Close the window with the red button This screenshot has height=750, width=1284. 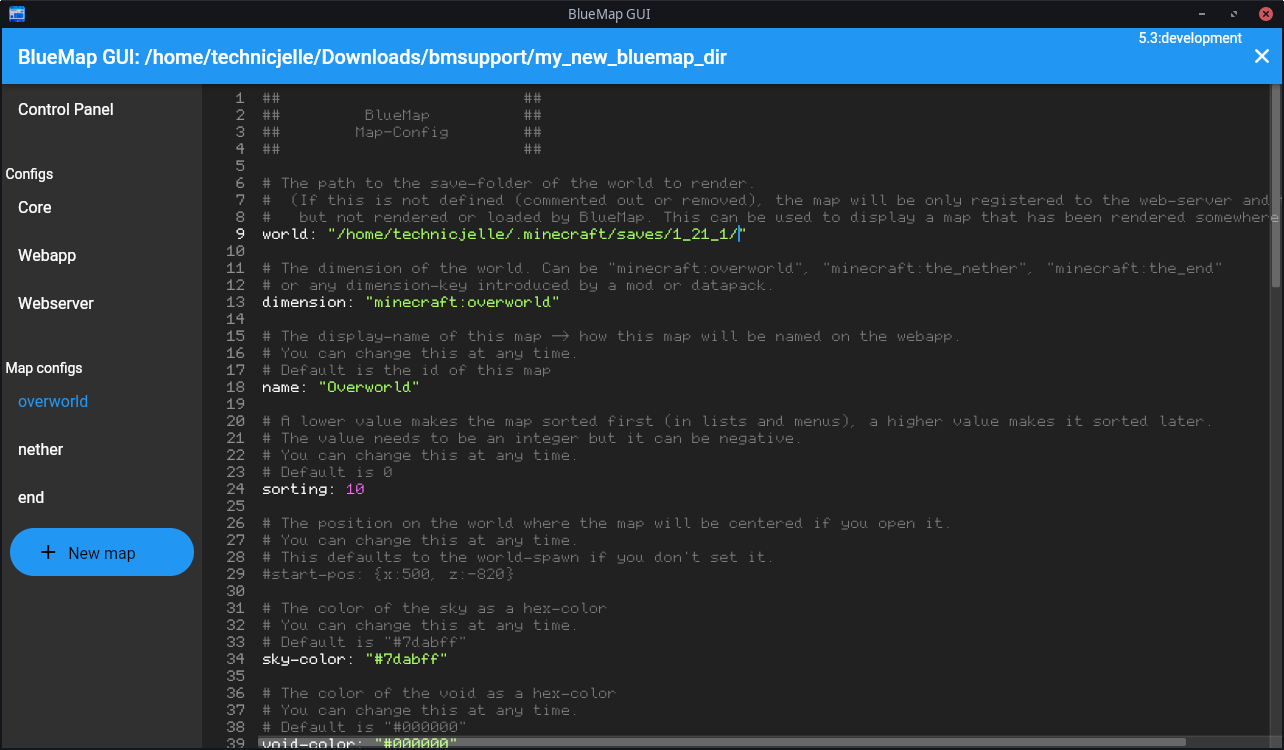click(x=1266, y=14)
